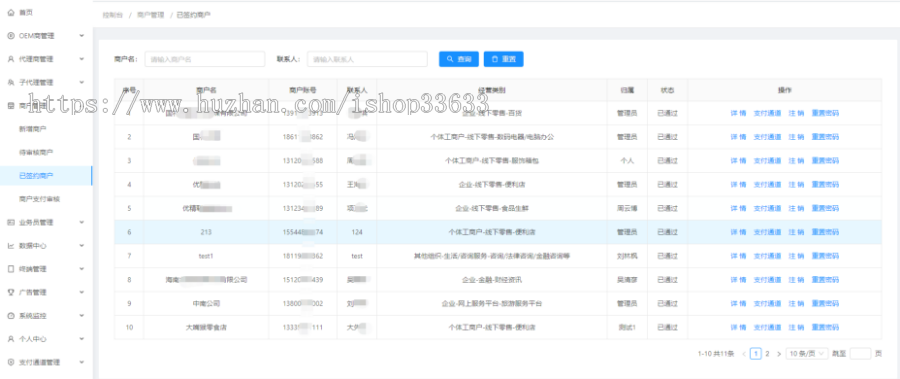Image resolution: width=900 pixels, height=379 pixels.
Task: Click 重置密码 for row 5
Action: [825, 208]
